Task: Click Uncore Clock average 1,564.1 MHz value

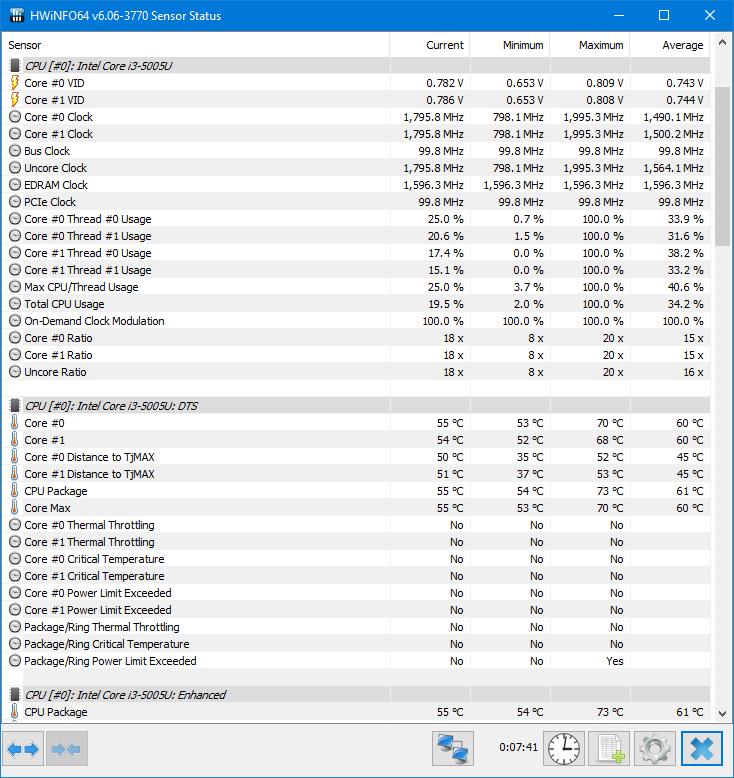Action: point(673,168)
